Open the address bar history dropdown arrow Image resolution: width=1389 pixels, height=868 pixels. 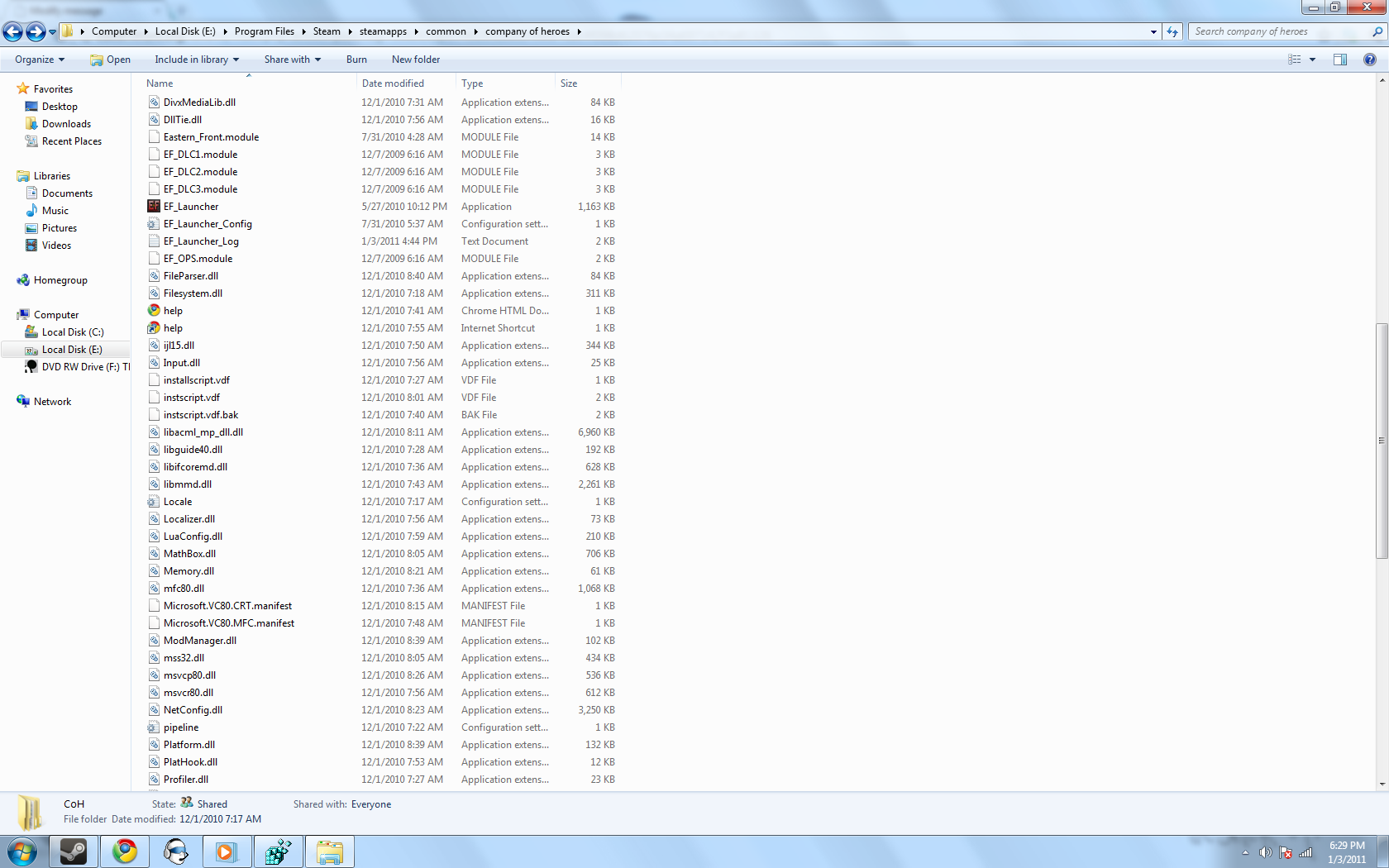click(x=1153, y=31)
